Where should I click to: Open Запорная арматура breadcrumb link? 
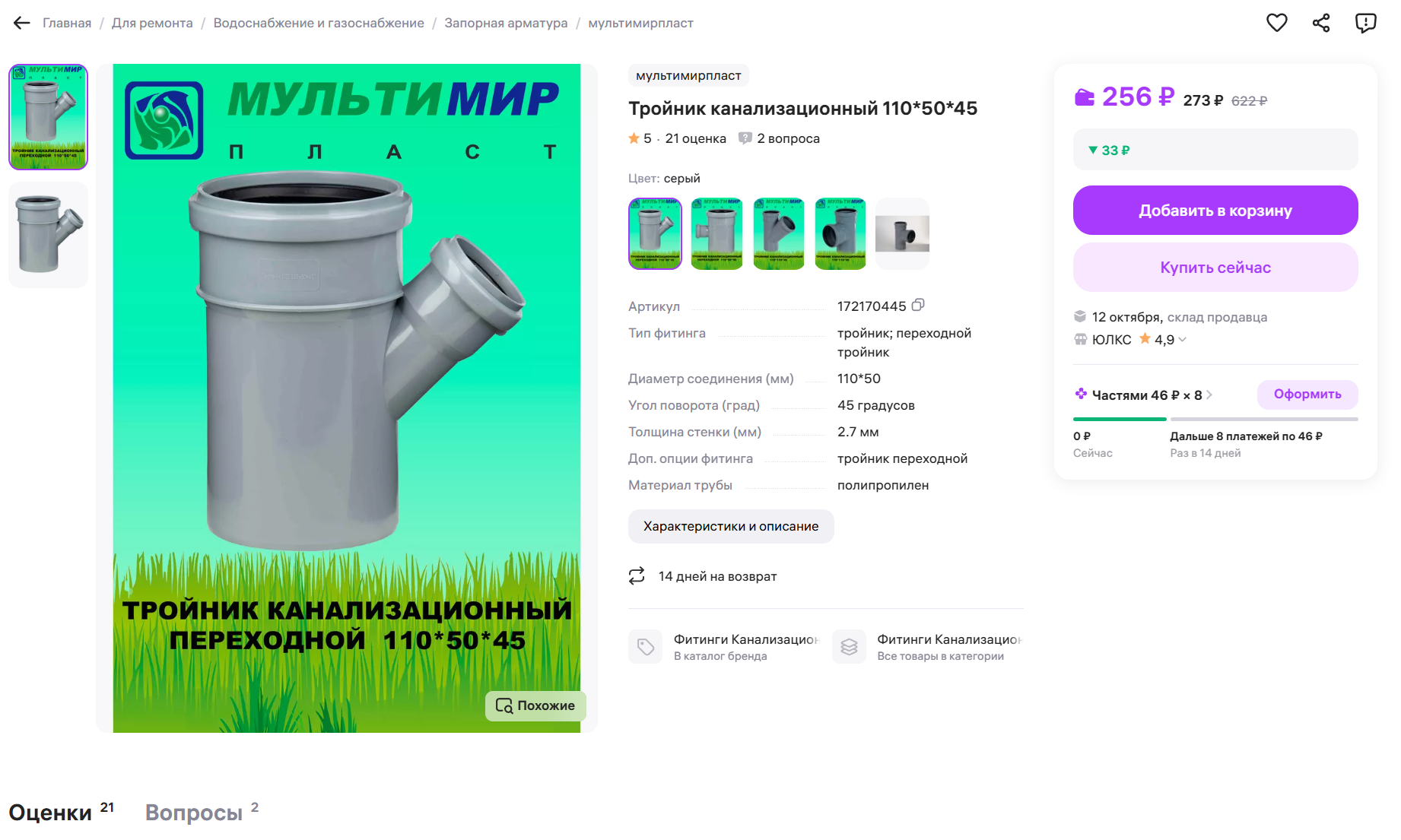pos(506,23)
